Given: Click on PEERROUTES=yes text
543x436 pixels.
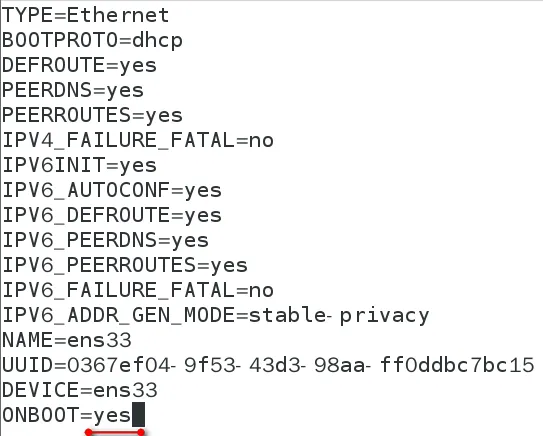Looking at the screenshot, I should tap(92, 116).
